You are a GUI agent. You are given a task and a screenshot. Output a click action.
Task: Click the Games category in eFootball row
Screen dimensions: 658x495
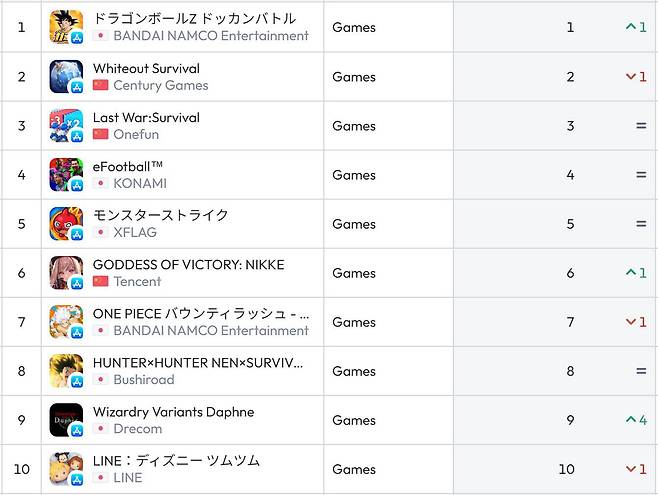(x=354, y=175)
